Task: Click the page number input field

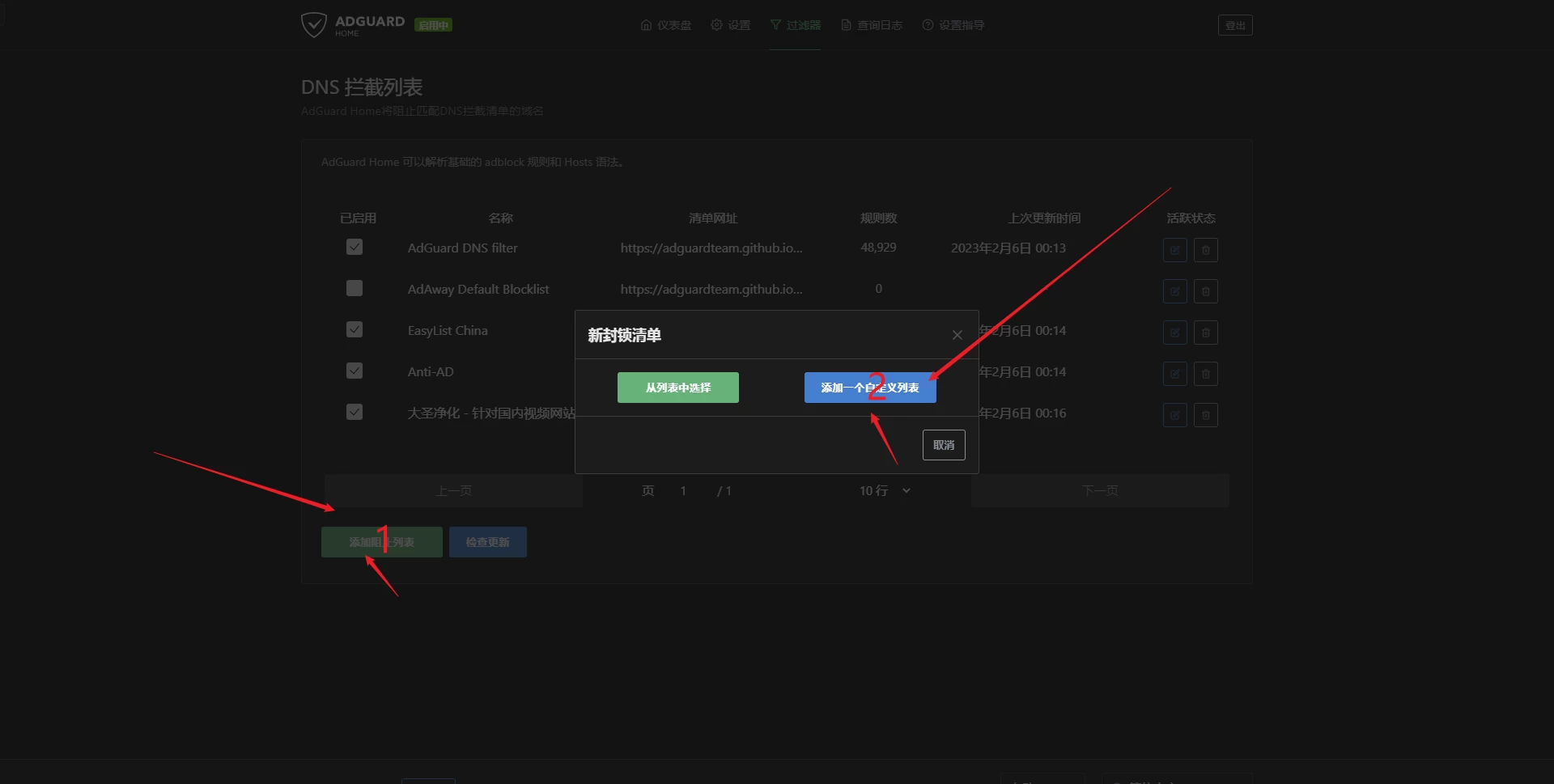Action: click(x=684, y=490)
